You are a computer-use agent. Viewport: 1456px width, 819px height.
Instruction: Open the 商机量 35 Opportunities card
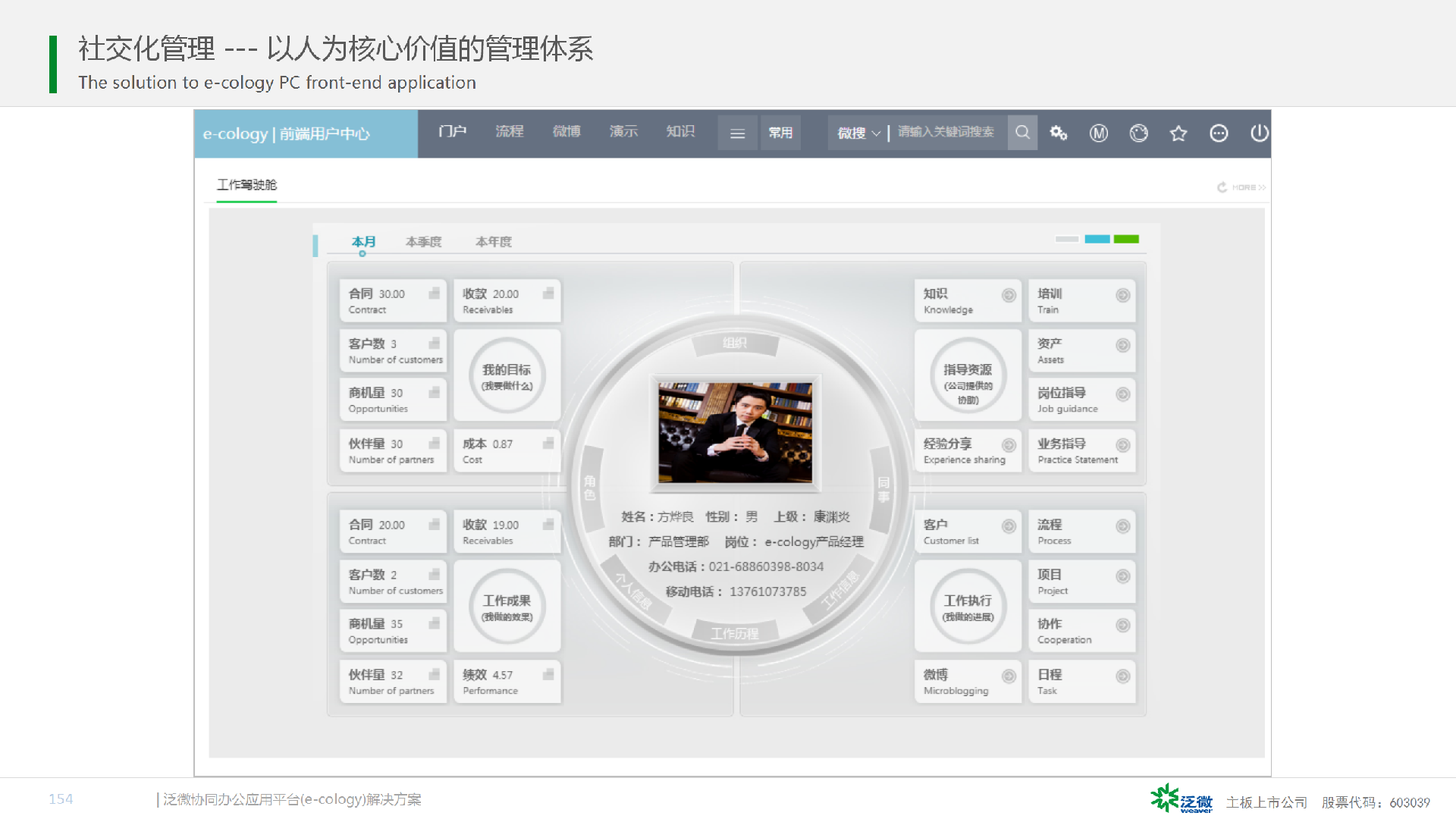(x=393, y=631)
